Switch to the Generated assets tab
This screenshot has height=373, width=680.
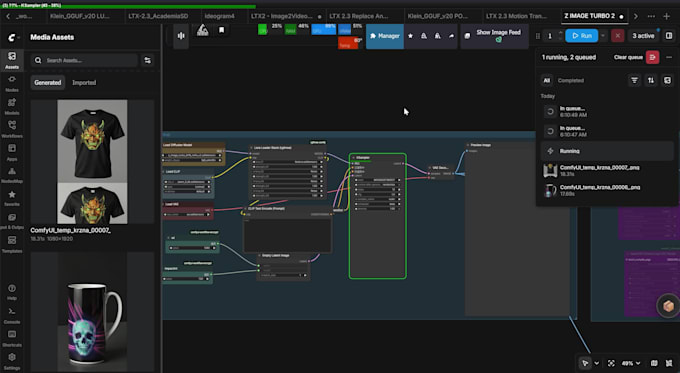pyautogui.click(x=48, y=82)
